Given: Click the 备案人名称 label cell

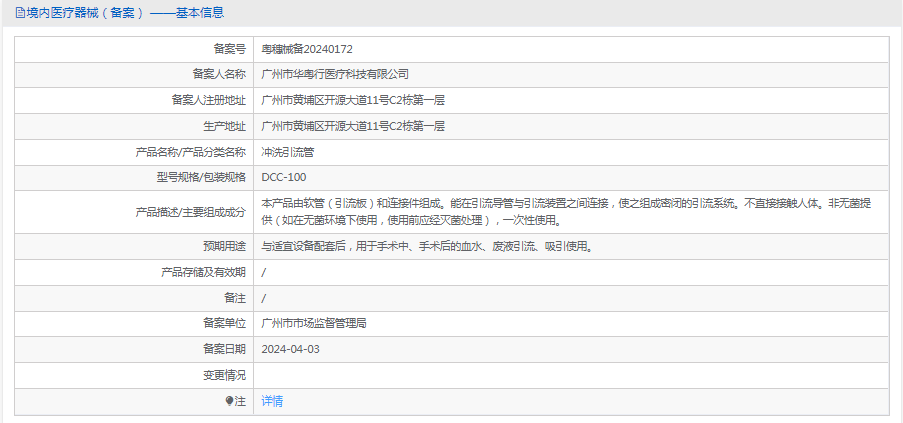Looking at the screenshot, I should pos(134,74).
